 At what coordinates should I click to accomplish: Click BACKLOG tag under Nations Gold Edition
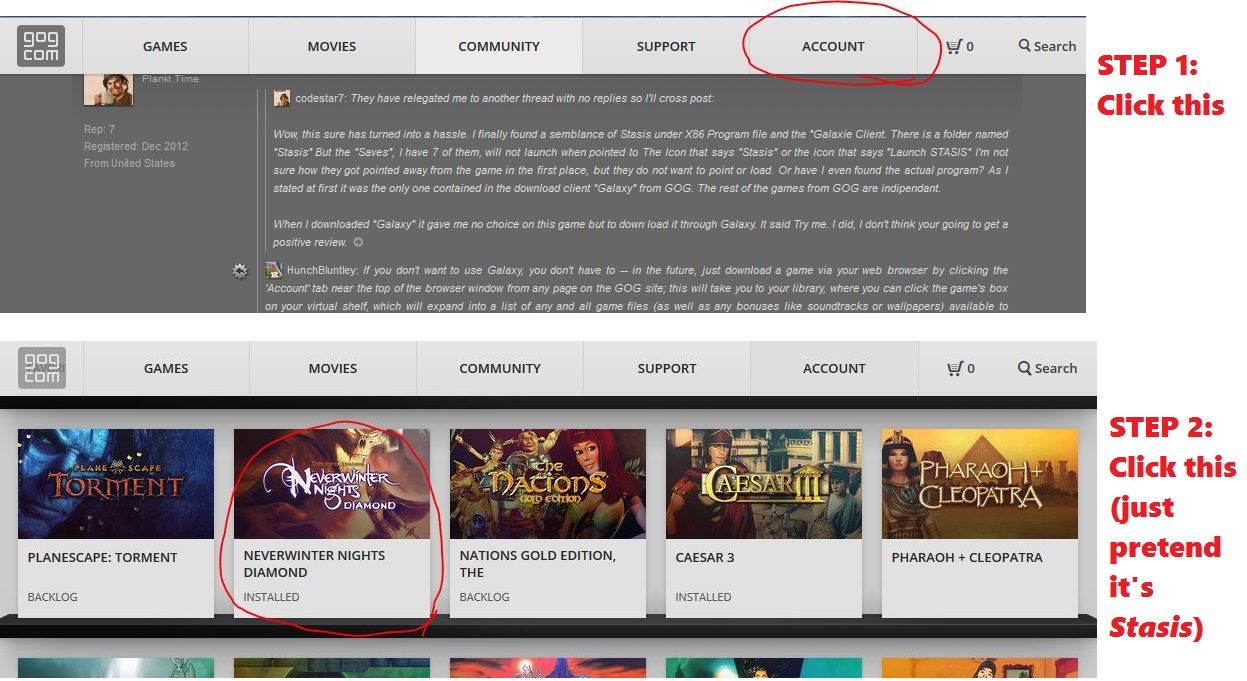pyautogui.click(x=484, y=597)
